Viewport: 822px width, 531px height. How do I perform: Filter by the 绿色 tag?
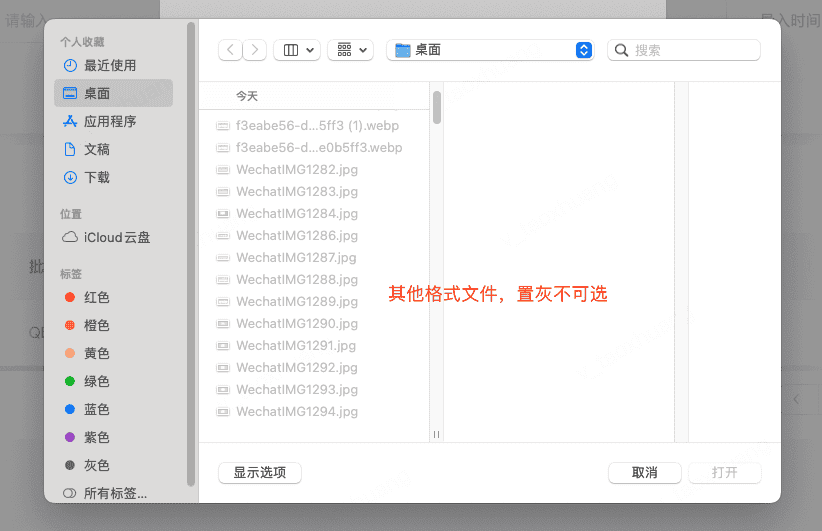pyautogui.click(x=113, y=381)
